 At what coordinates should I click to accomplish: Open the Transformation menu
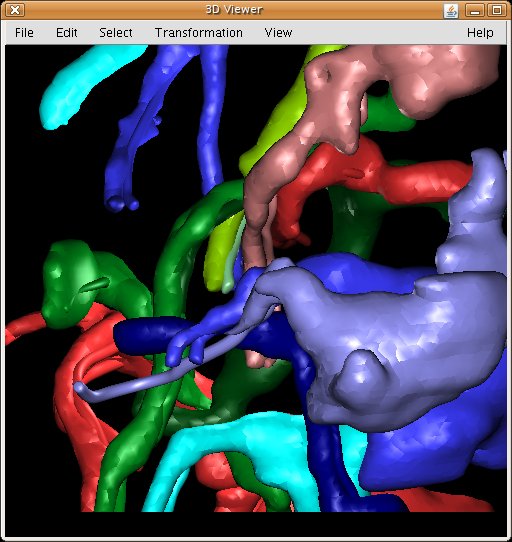tap(199, 33)
